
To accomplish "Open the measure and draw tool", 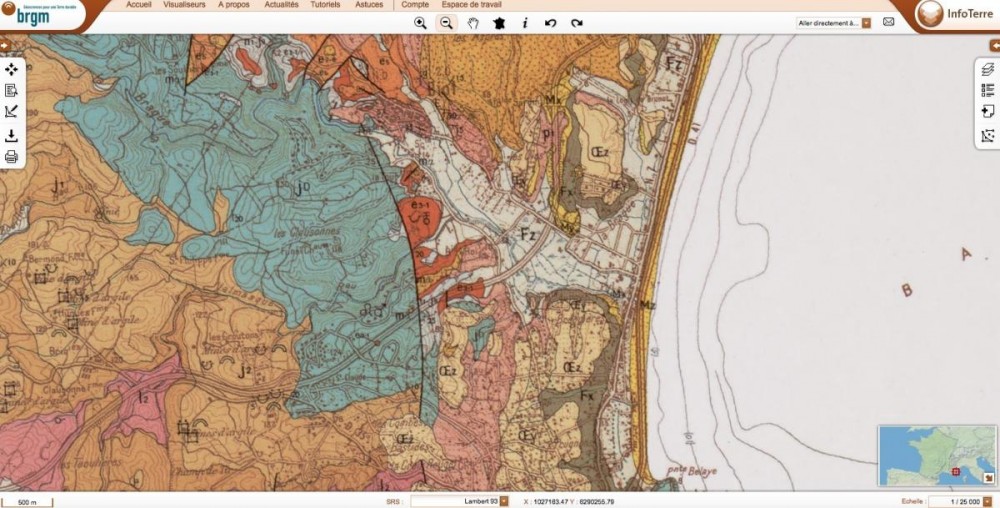I will pos(11,112).
